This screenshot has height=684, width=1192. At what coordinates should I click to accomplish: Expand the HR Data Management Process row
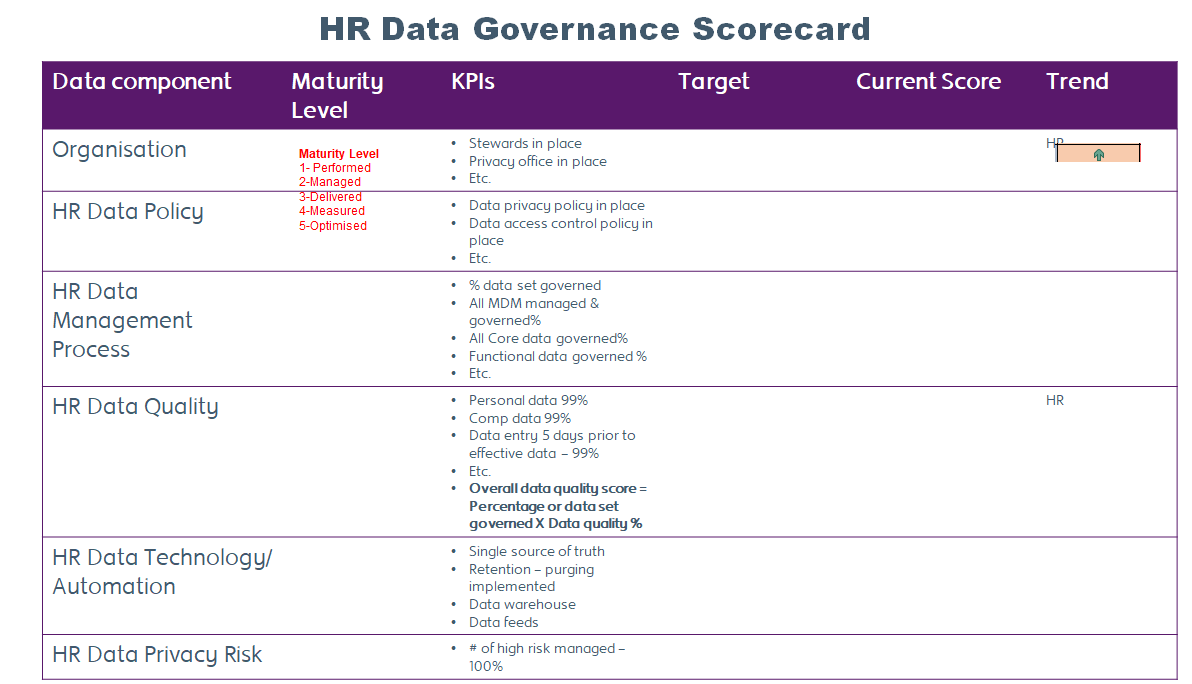pos(122,320)
